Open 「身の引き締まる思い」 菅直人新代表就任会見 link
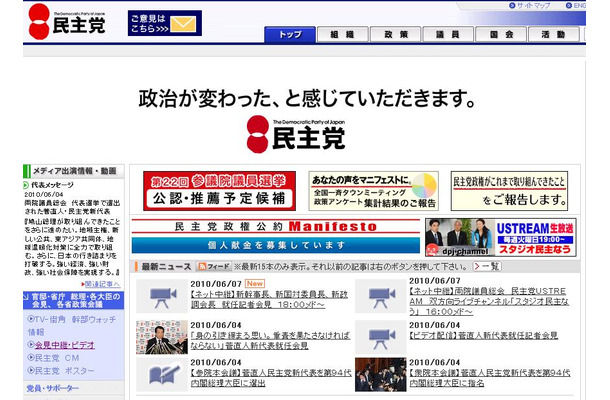 point(270,340)
